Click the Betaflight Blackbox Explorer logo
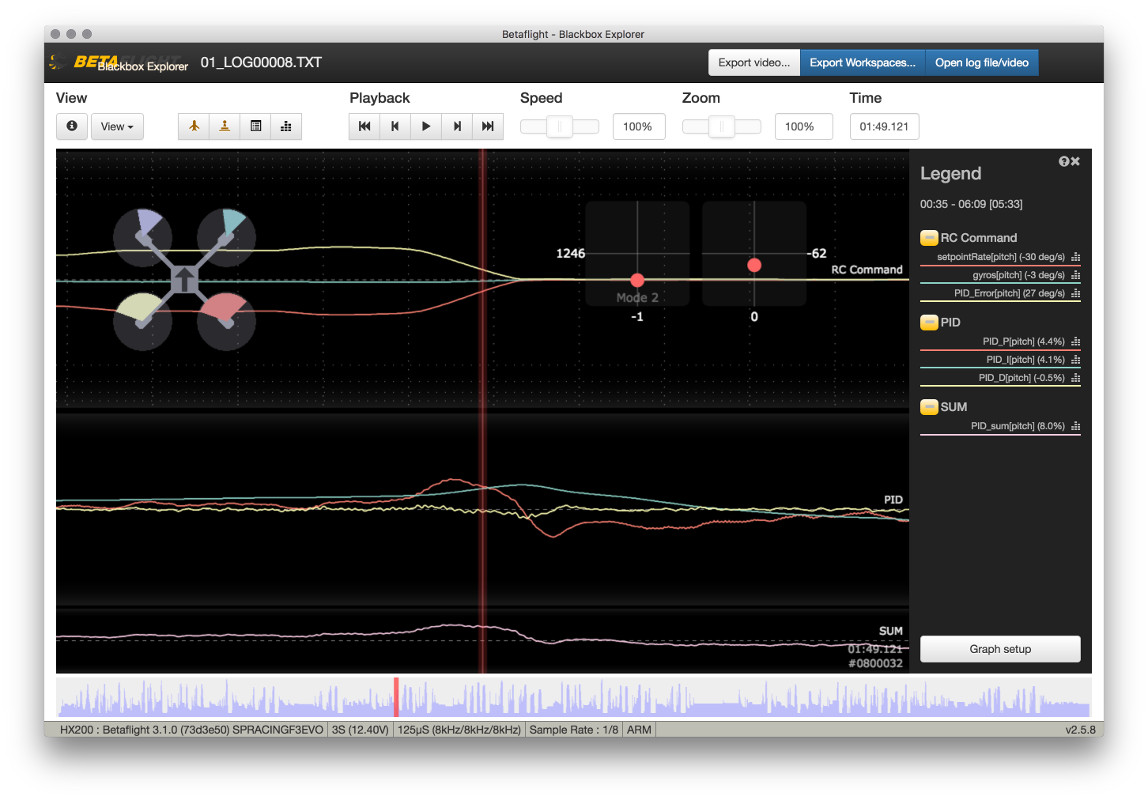Image resolution: width=1148 pixels, height=800 pixels. [x=119, y=63]
